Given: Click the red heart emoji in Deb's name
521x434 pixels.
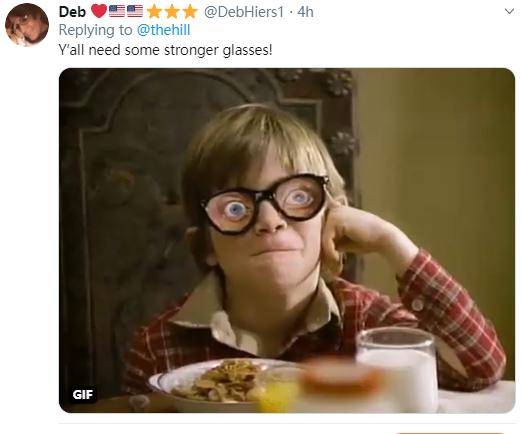Looking at the screenshot, I should (99, 11).
